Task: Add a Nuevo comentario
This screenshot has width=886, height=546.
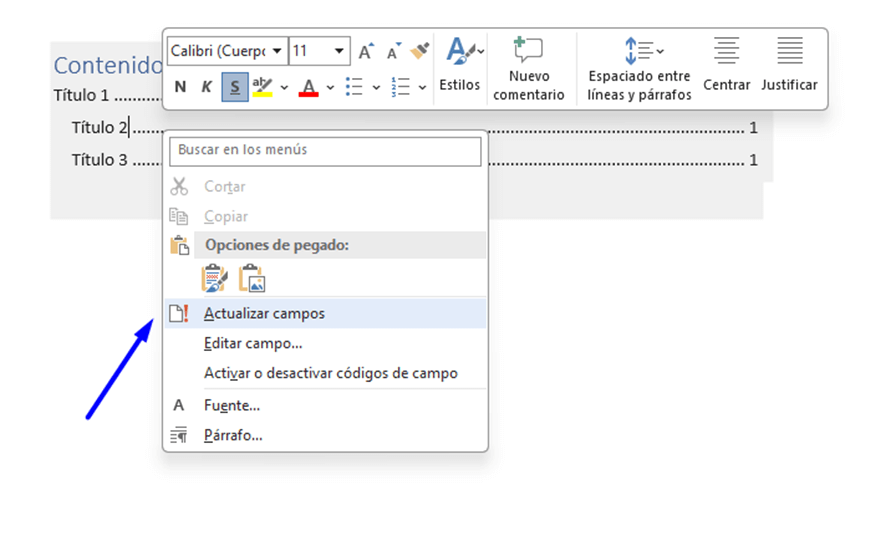Action: pyautogui.click(x=529, y=69)
